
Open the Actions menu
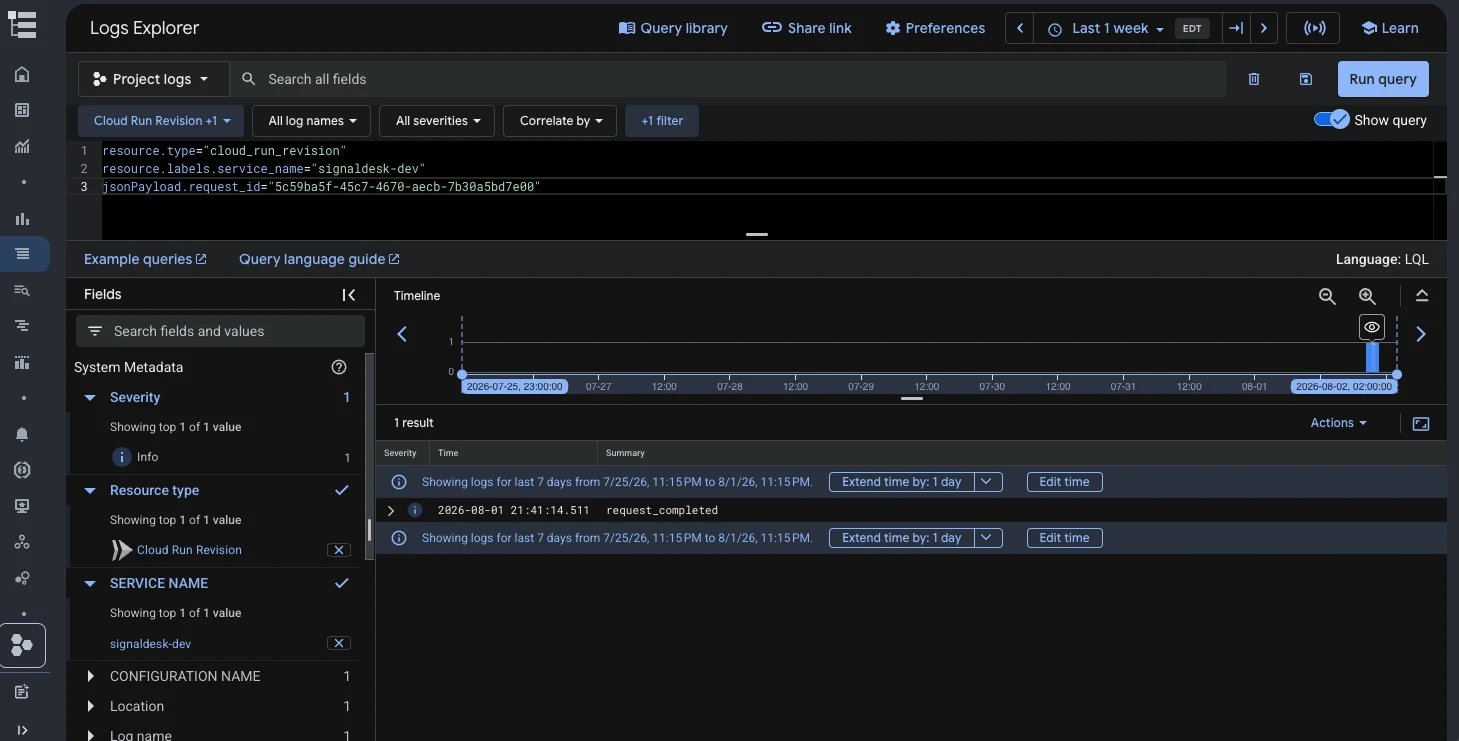1338,423
